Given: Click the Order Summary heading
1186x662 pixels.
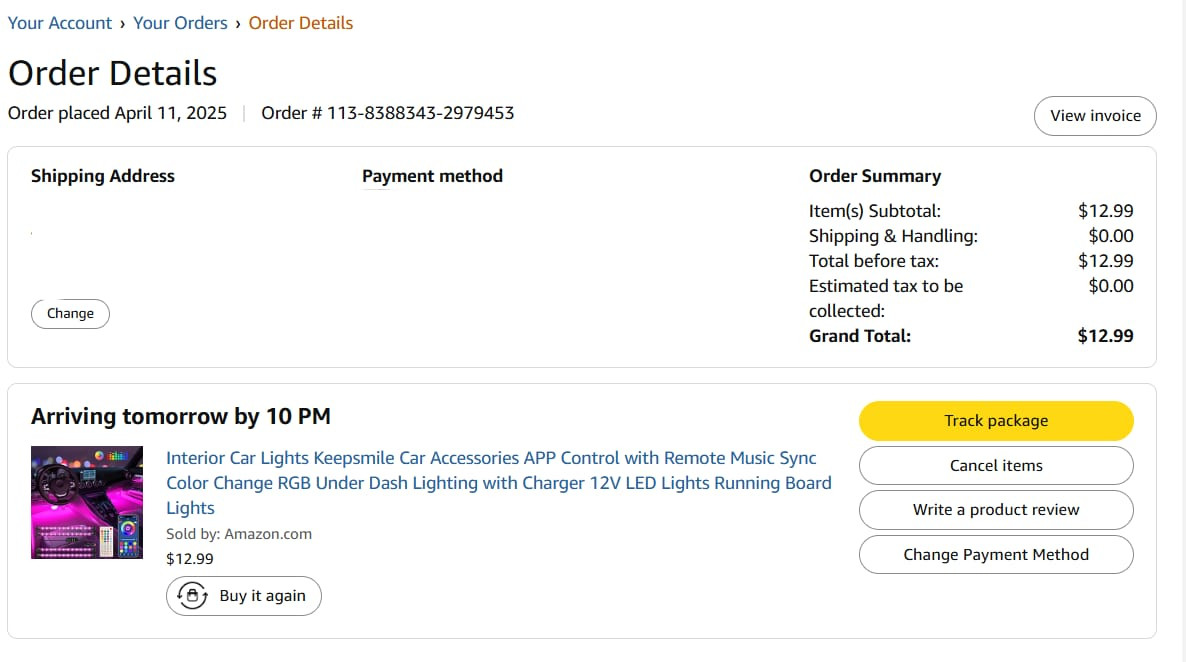Looking at the screenshot, I should (875, 176).
